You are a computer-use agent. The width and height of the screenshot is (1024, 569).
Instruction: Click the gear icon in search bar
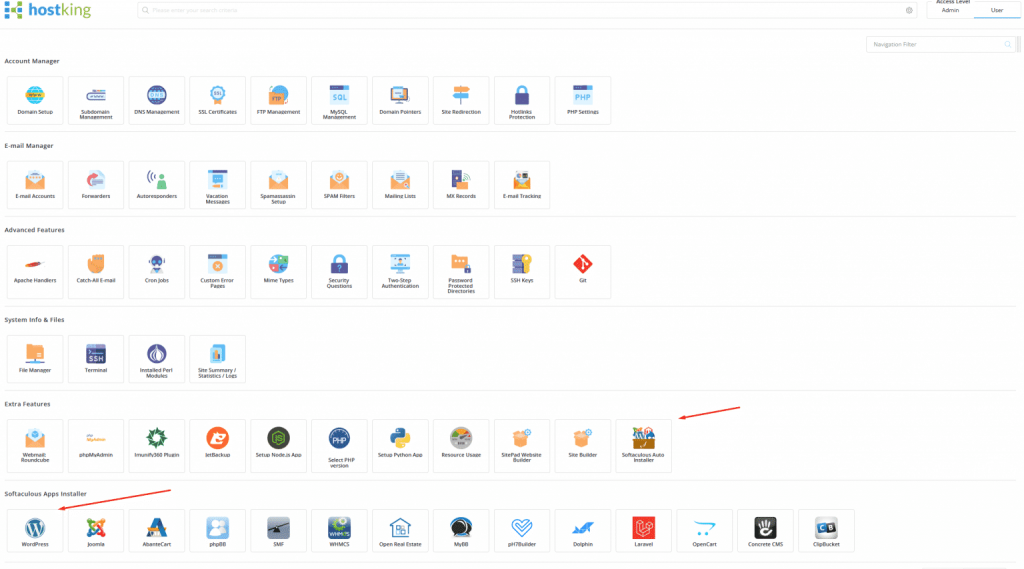[909, 10]
